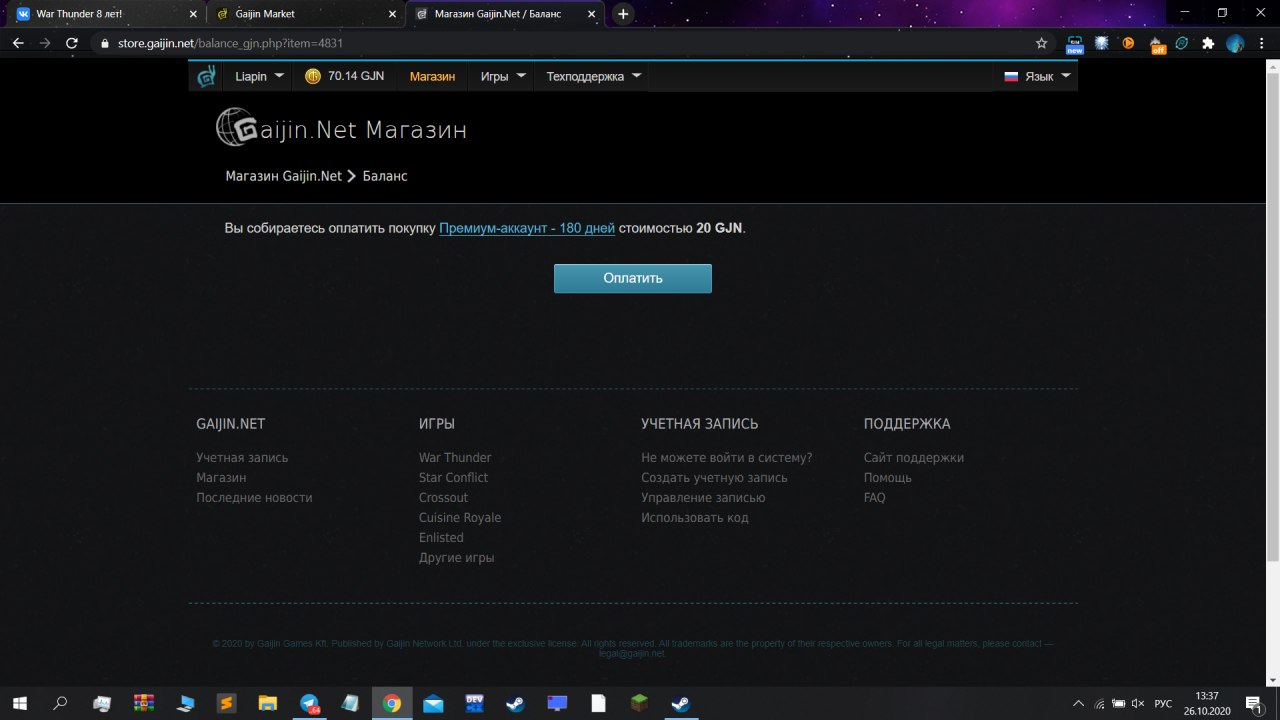Open Последние новости footer link

pyautogui.click(x=254, y=498)
